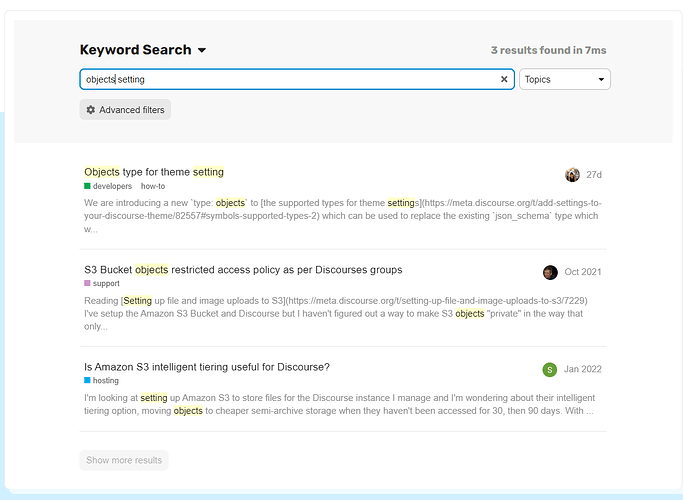Select the hosting category badge
Screen dimensions: 683x500
click(x=101, y=380)
